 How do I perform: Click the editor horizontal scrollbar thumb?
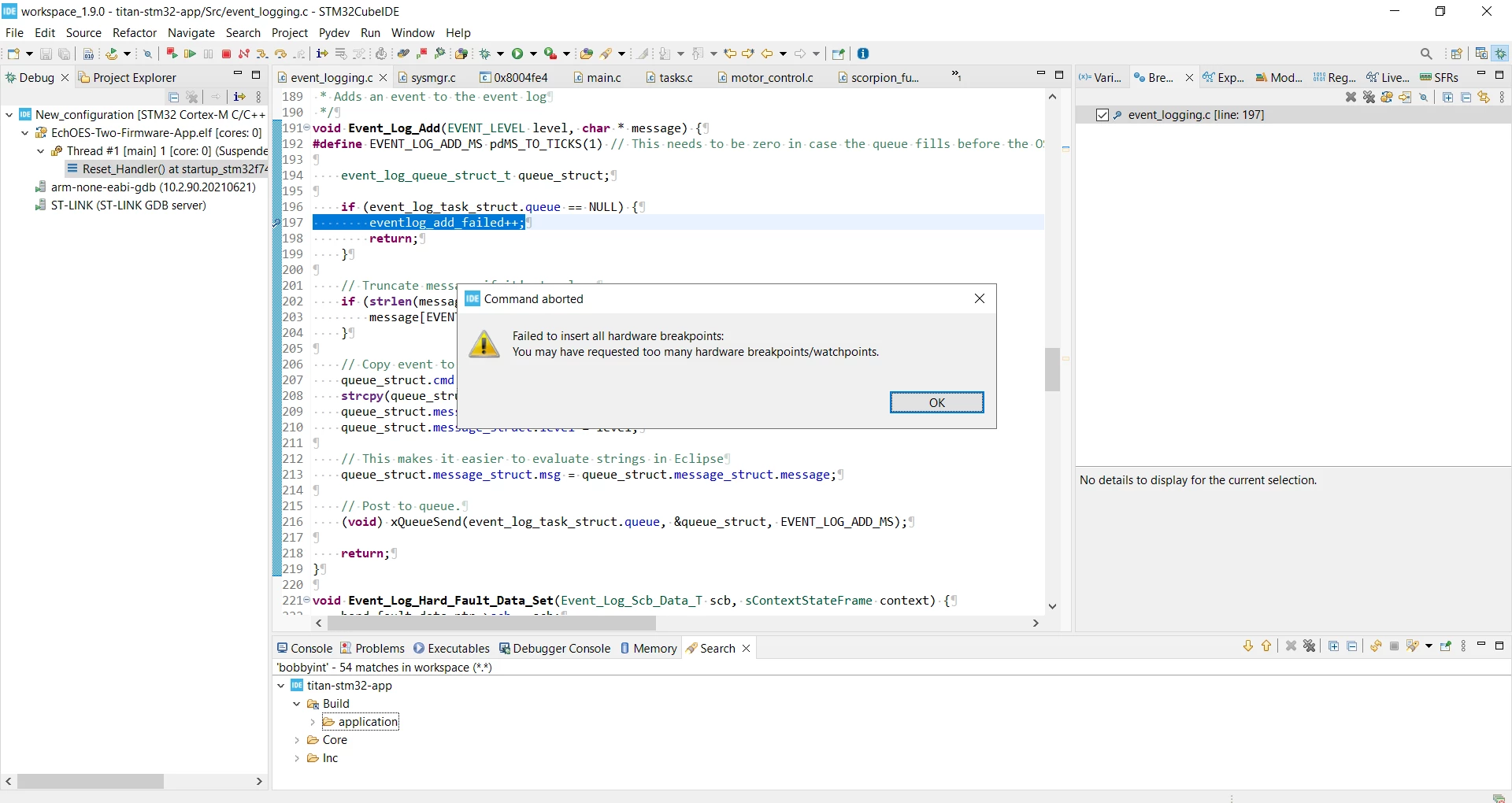tap(491, 623)
